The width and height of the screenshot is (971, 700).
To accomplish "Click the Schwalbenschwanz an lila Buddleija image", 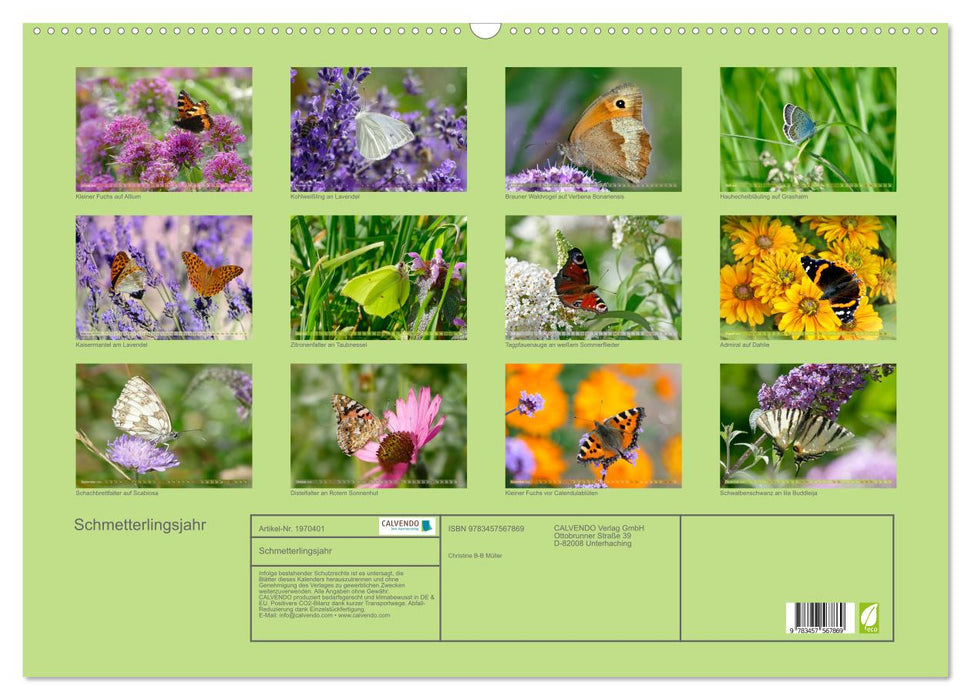I will pyautogui.click(x=808, y=425).
